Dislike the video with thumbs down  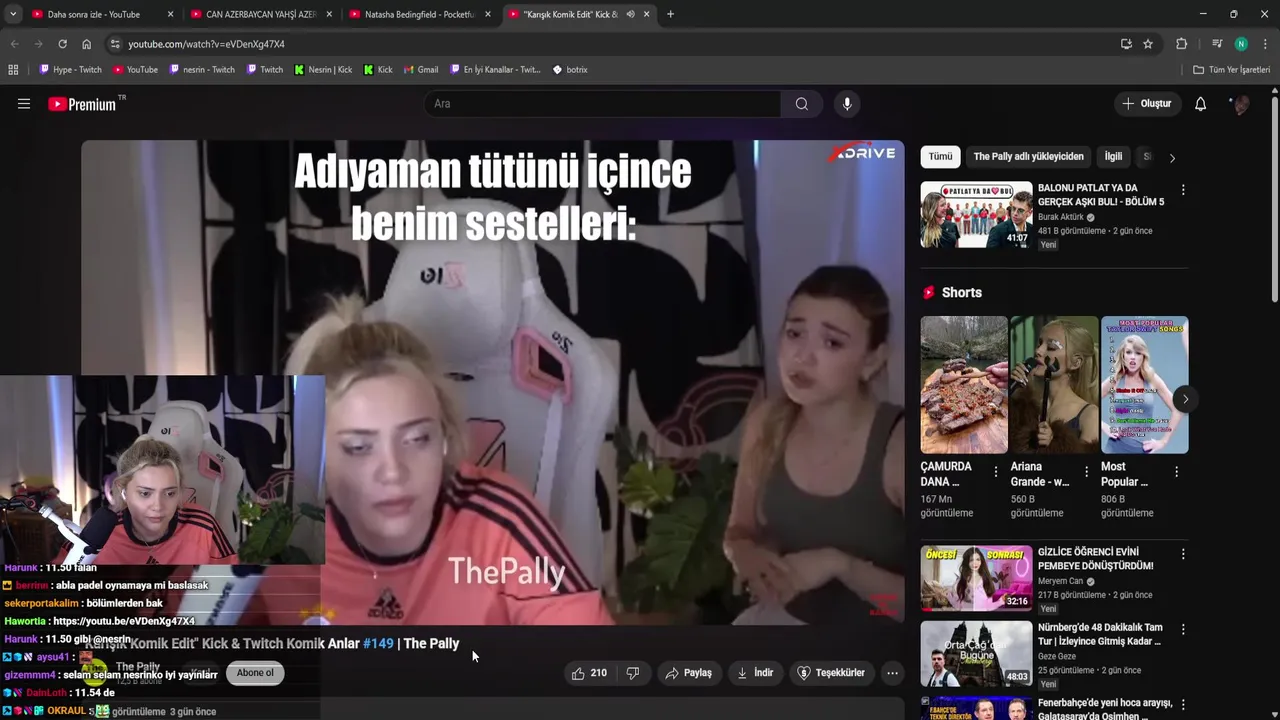click(x=632, y=673)
